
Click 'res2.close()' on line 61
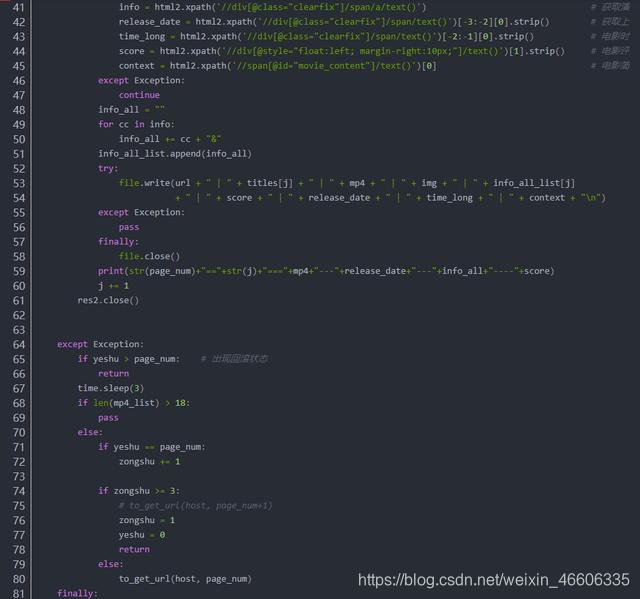coord(108,300)
